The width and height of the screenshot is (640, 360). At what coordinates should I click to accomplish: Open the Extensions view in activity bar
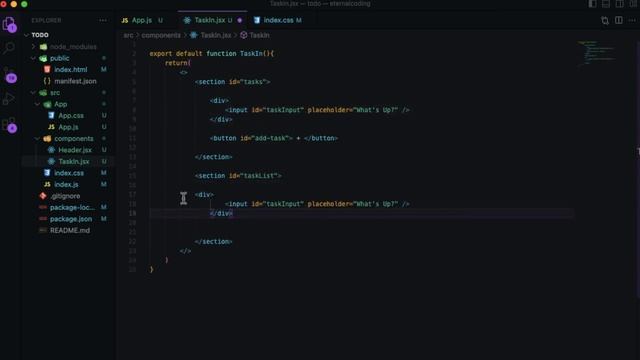coord(9,125)
